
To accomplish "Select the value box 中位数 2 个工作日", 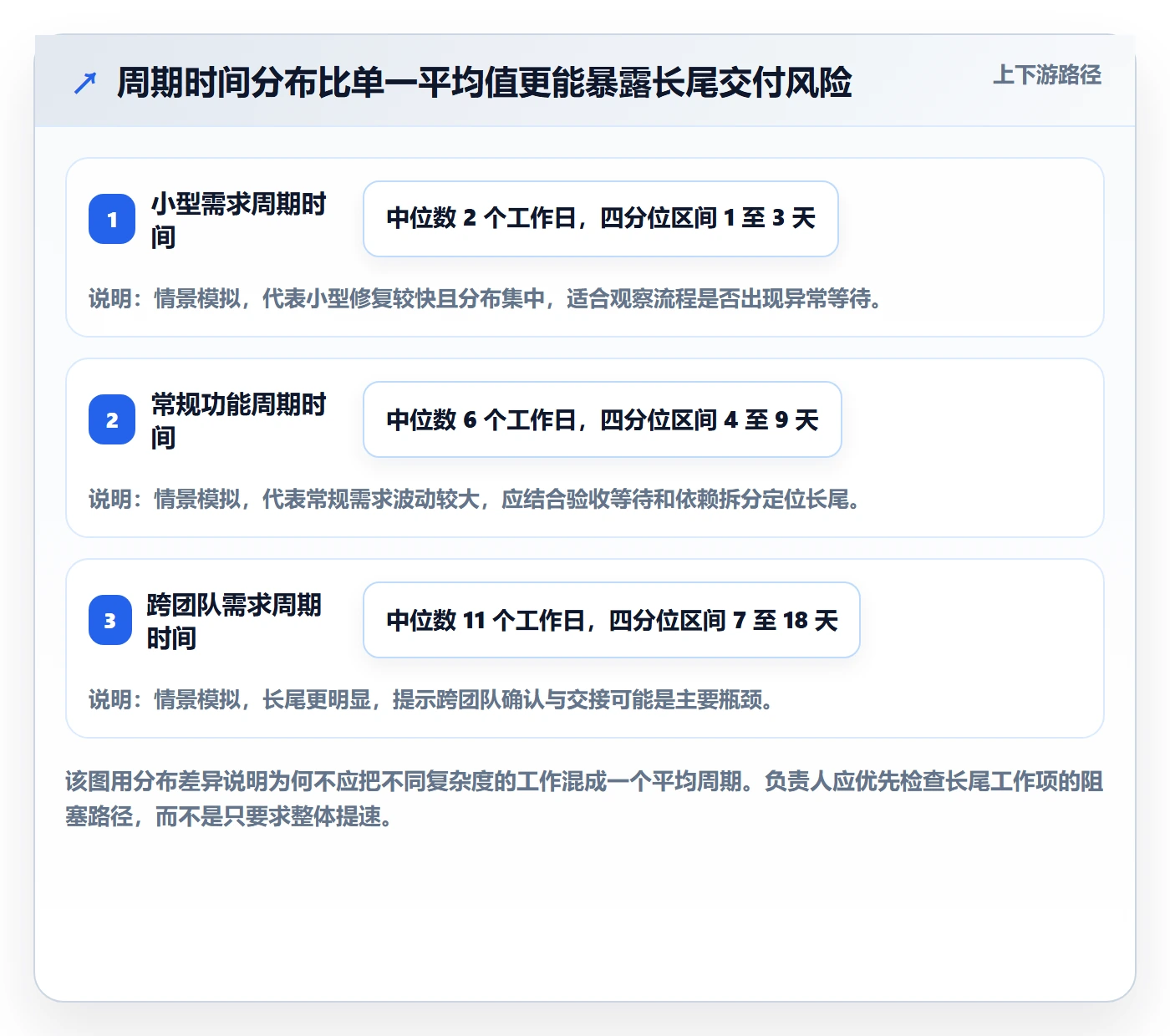I will (601, 219).
